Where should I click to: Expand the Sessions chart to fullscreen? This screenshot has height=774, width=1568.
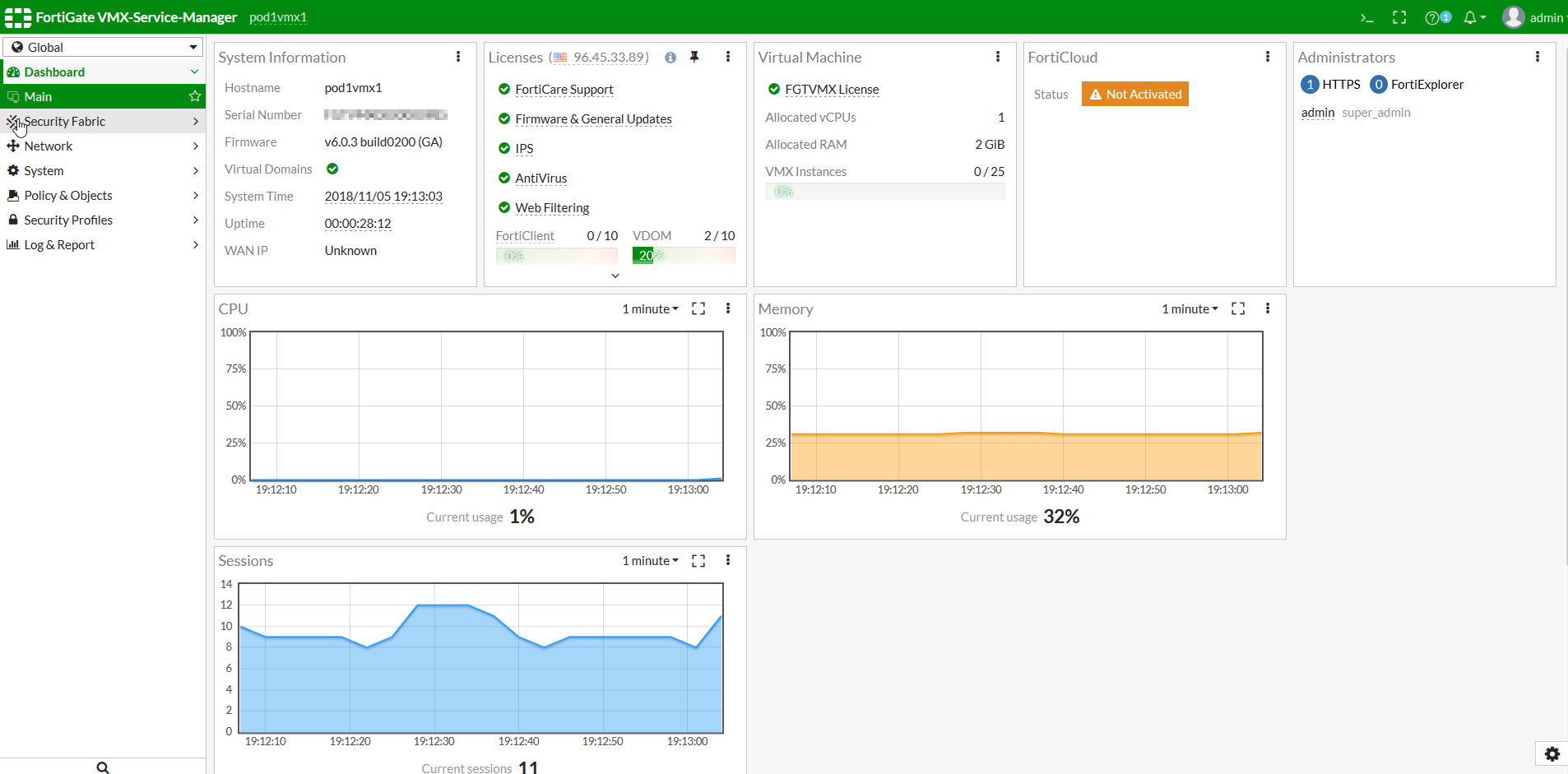point(698,560)
